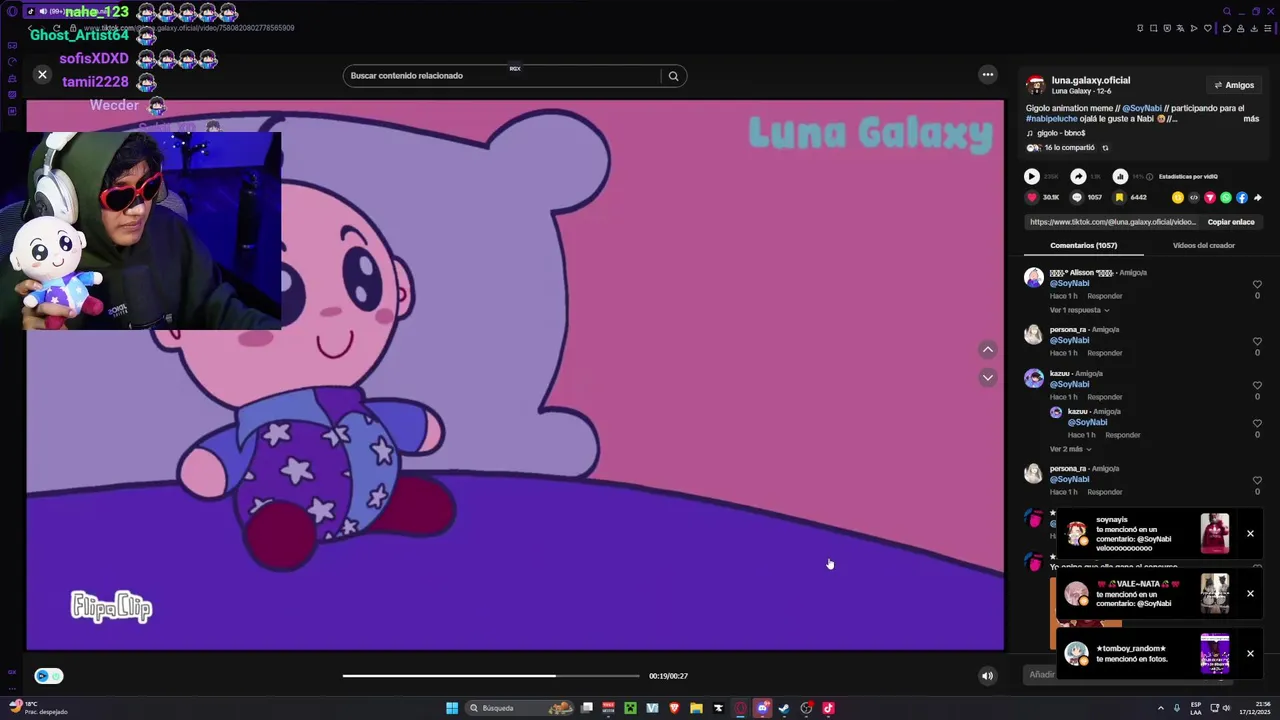Share via the pink send-to-friends icon
Image resolution: width=1280 pixels, height=720 pixels.
pyautogui.click(x=1210, y=197)
